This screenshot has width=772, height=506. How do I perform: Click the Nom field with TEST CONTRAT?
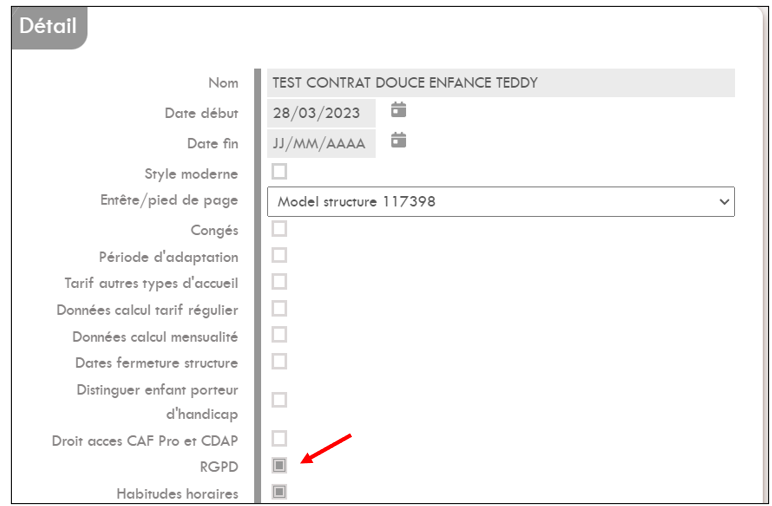tap(501, 83)
